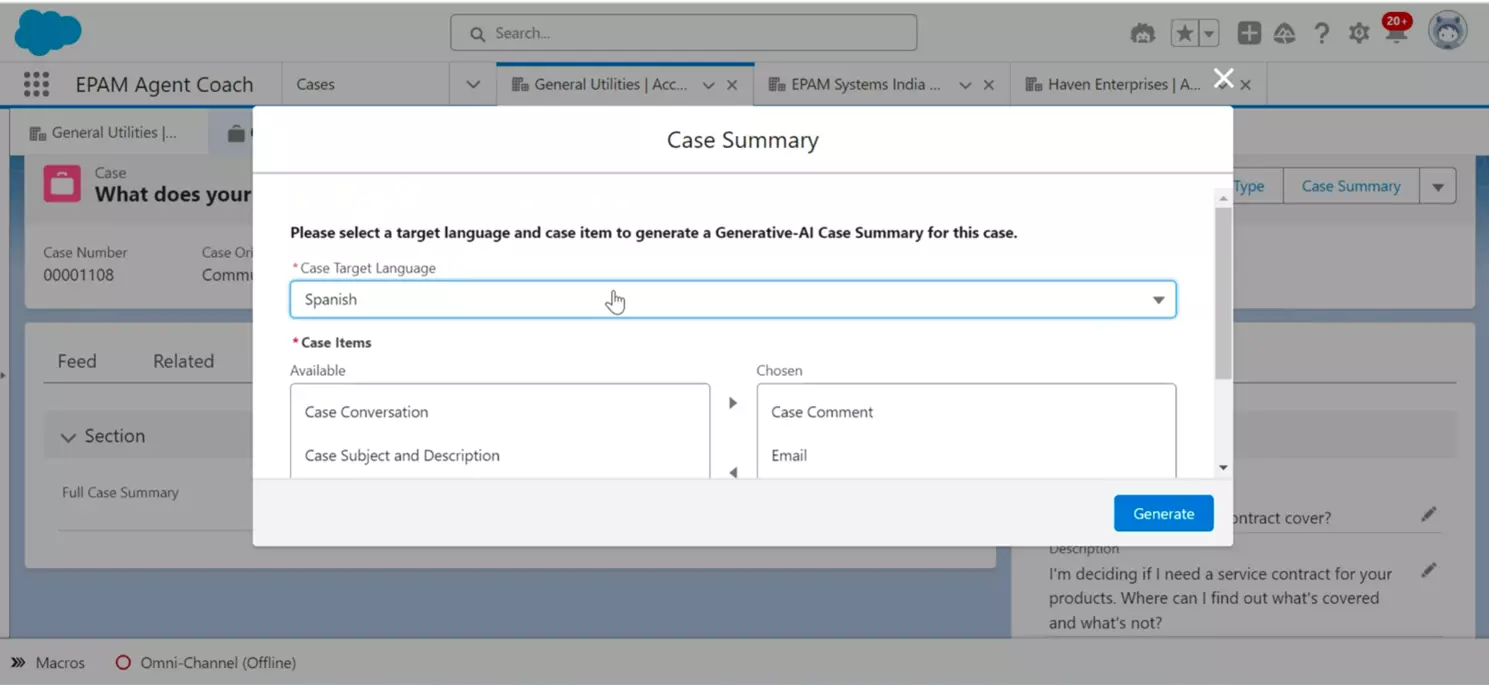The image size is (1489, 685).
Task: Click the EPAM Agent Coach app name
Action: [164, 84]
